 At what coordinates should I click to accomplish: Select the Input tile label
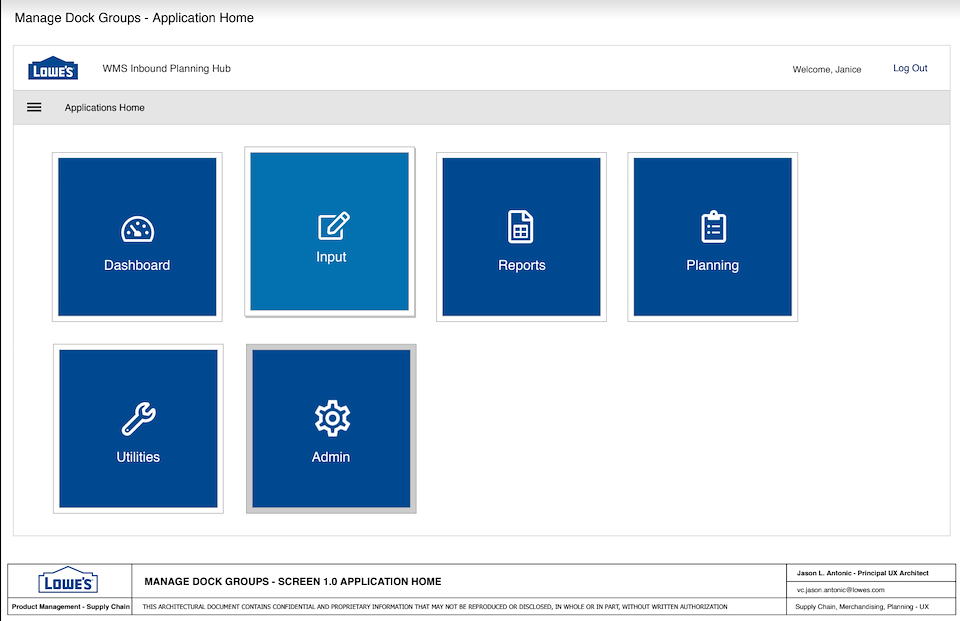tap(331, 257)
